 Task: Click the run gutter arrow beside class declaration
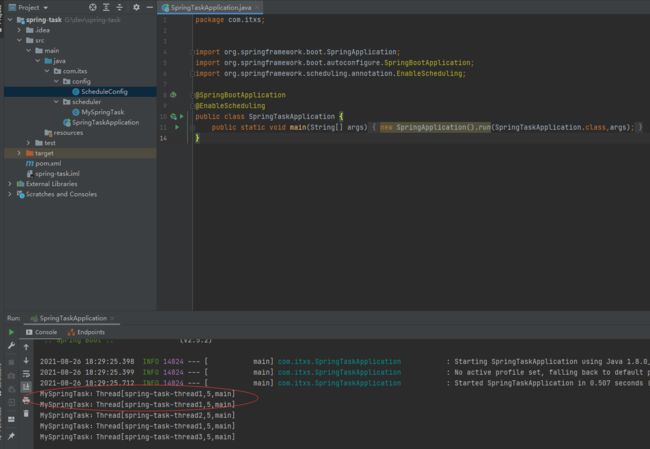click(182, 116)
